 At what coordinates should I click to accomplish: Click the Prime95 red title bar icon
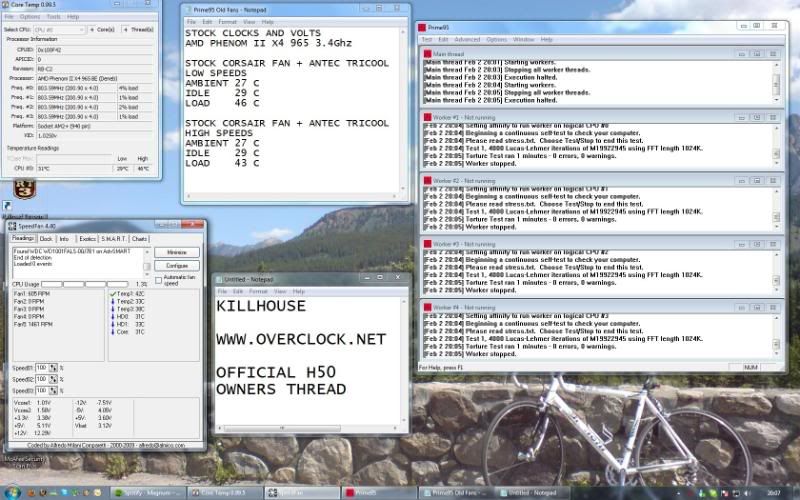tap(422, 28)
